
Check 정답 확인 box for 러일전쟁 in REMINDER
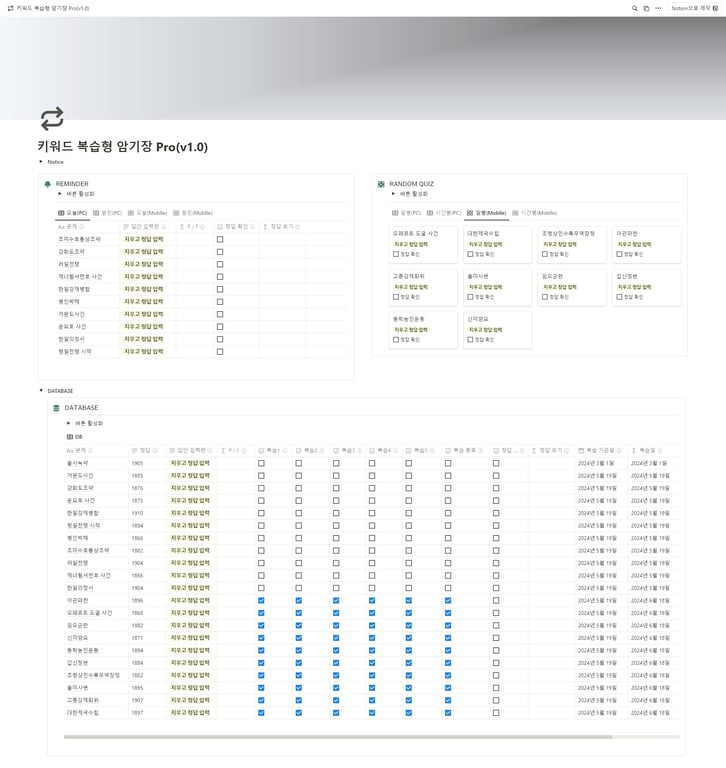click(220, 264)
